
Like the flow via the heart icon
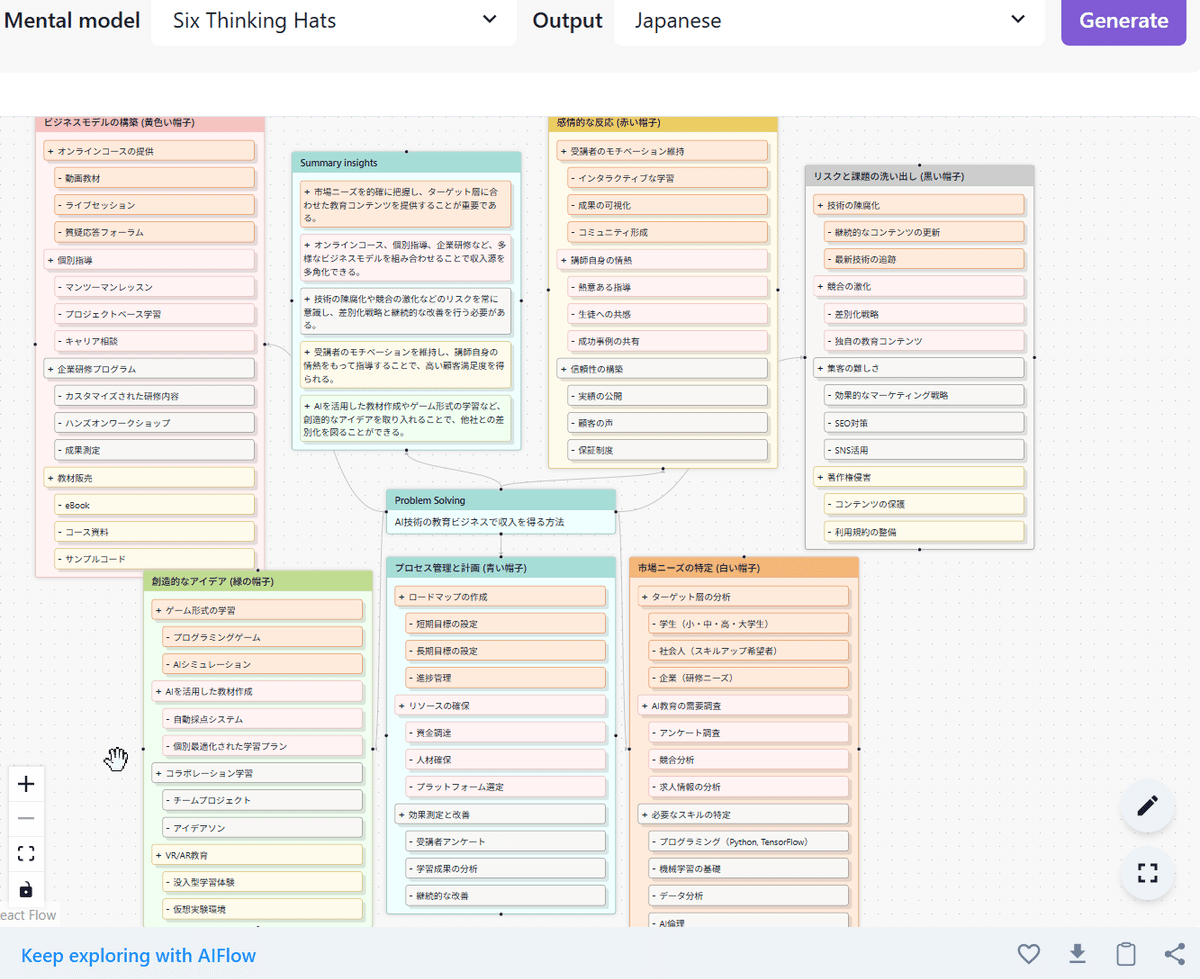1028,954
